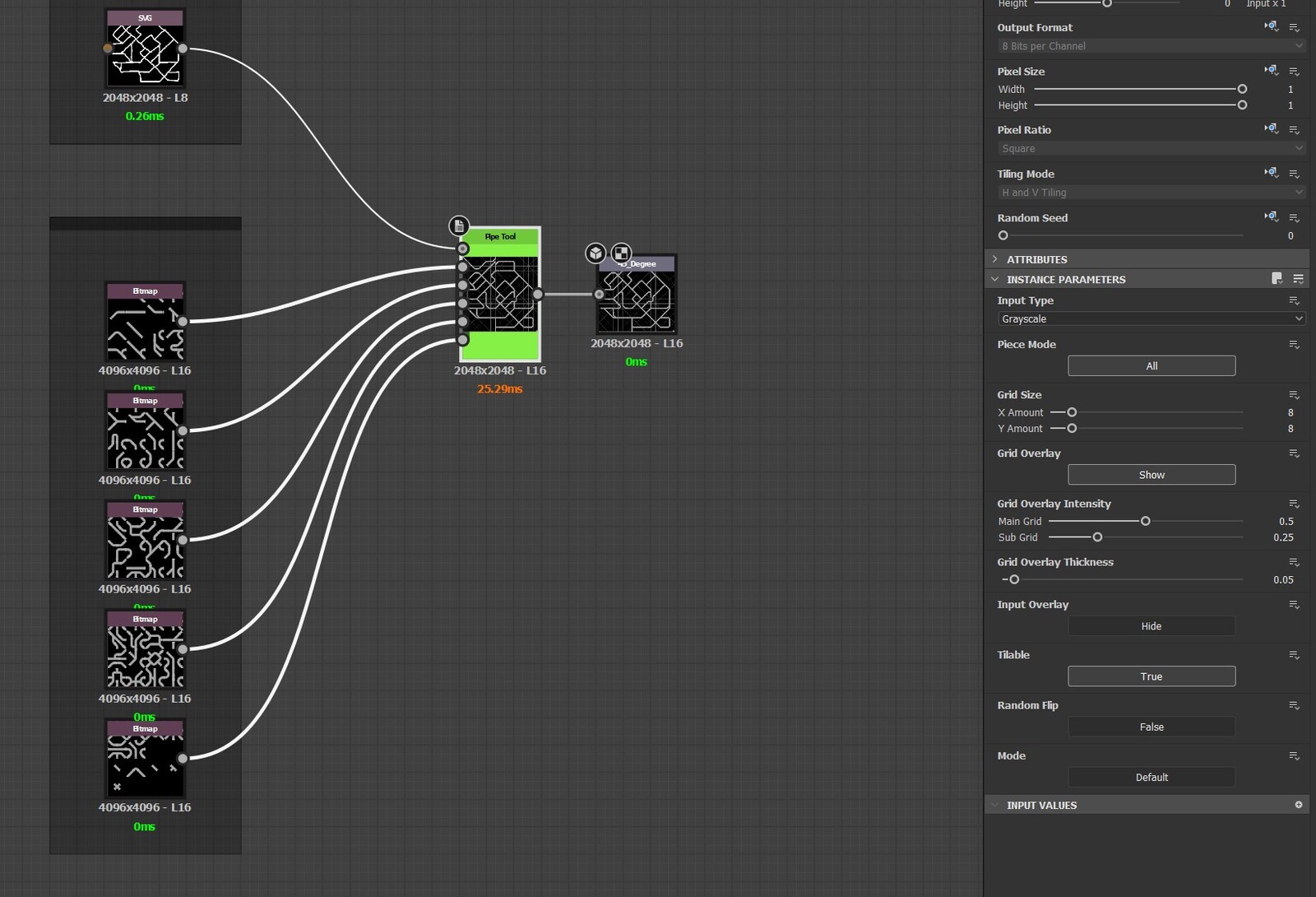The width and height of the screenshot is (1316, 897).
Task: Click the options icon beside Piece Mode
Action: 1294,344
